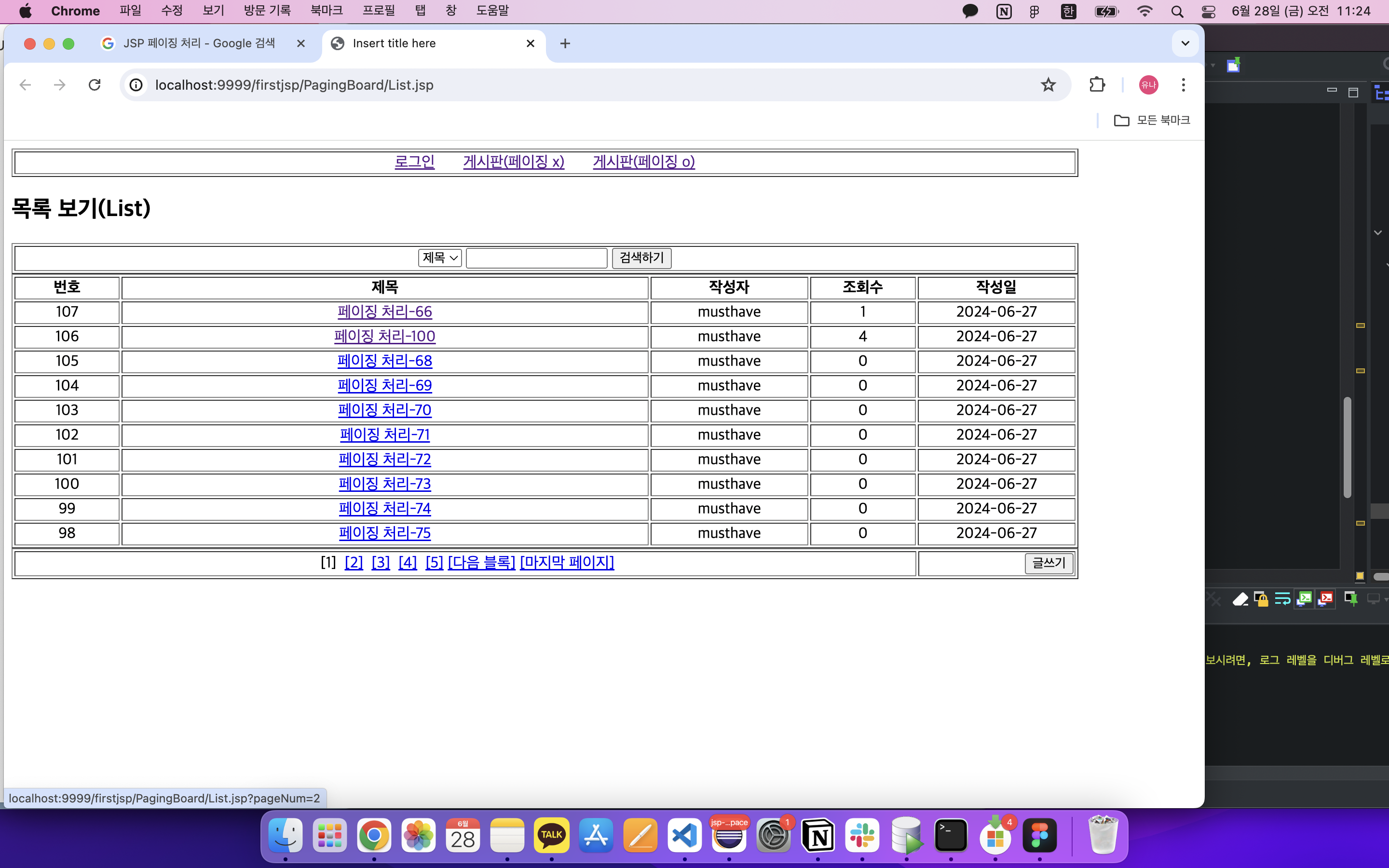The width and height of the screenshot is (1389, 868).
Task: Open post 페이징 처리-71
Action: (384, 435)
